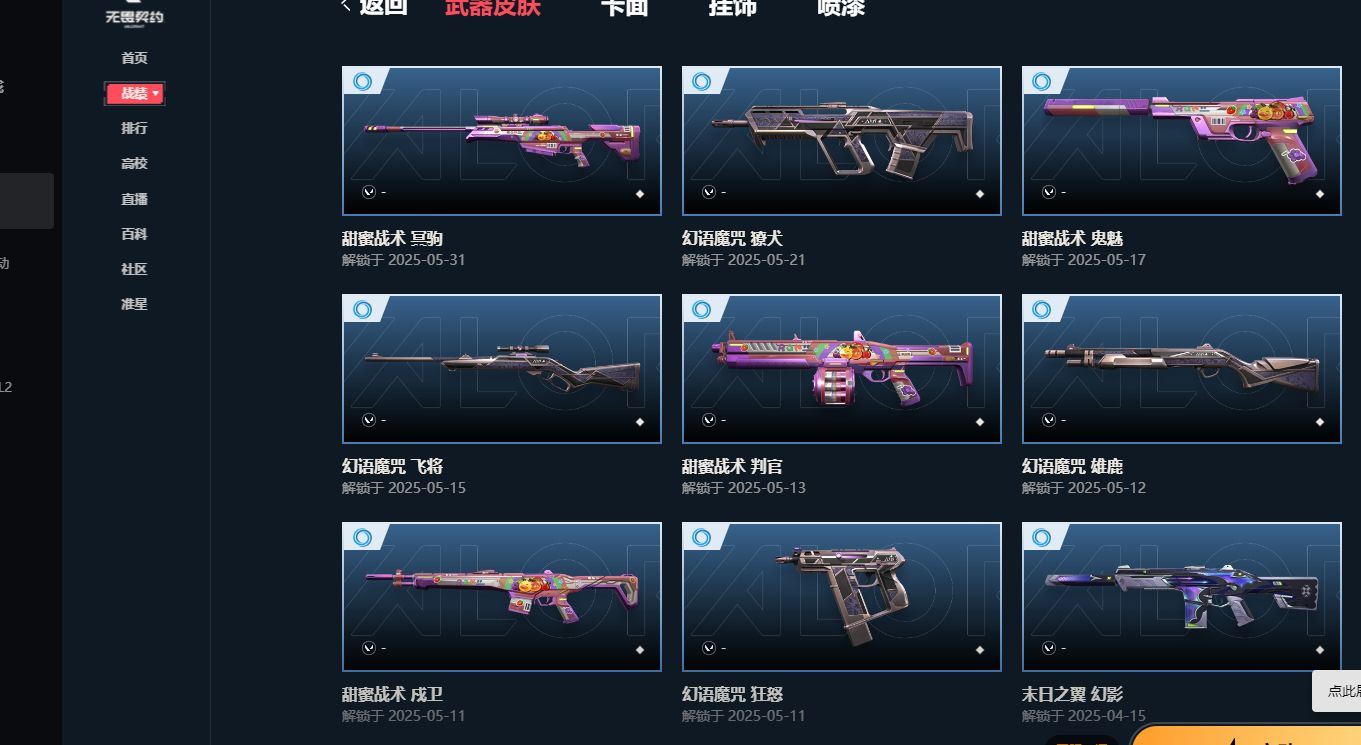Open 排行 from the sidebar menu

(x=134, y=128)
